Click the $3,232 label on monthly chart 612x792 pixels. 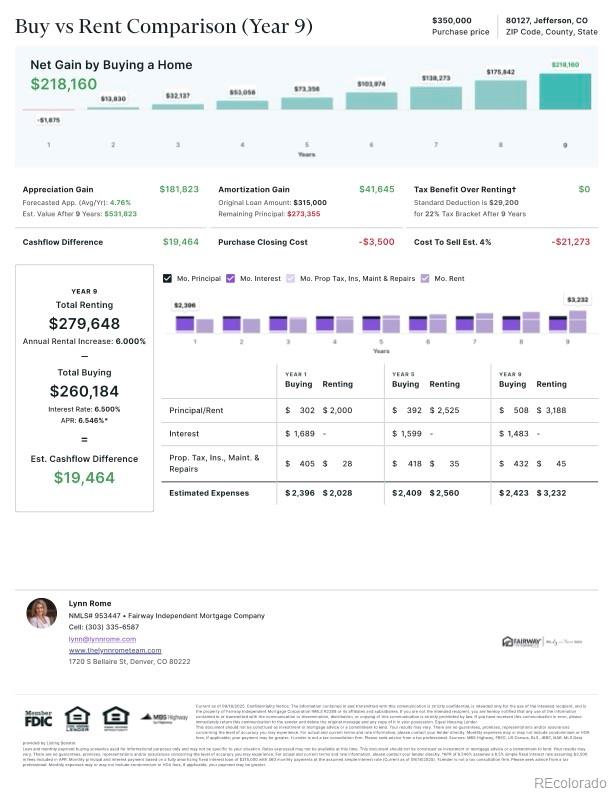tap(578, 299)
